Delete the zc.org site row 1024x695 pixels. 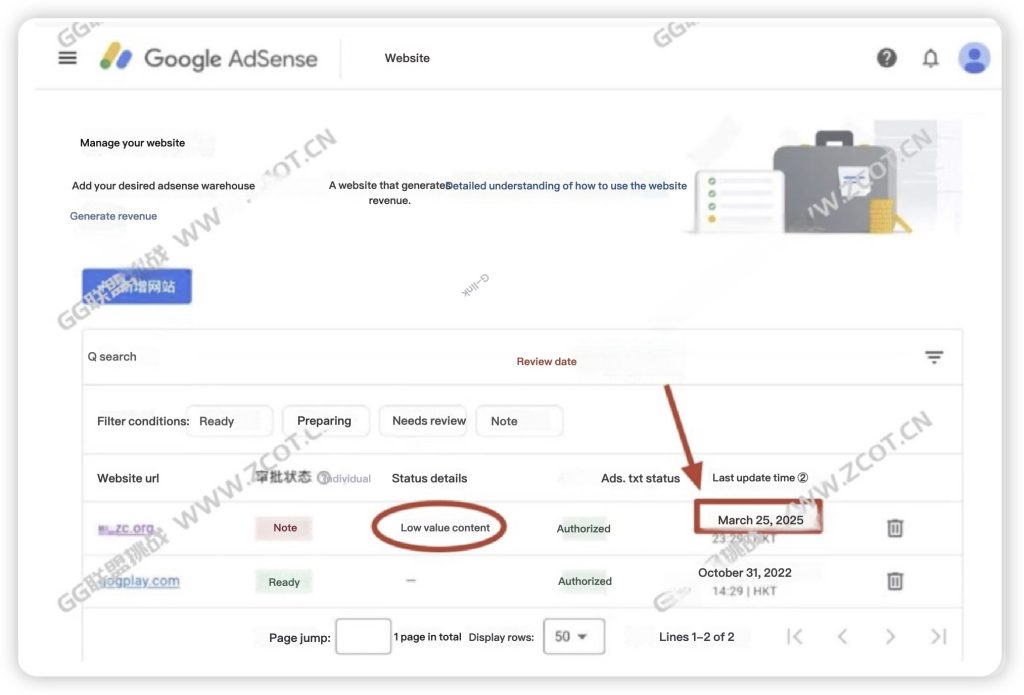pyautogui.click(x=895, y=528)
